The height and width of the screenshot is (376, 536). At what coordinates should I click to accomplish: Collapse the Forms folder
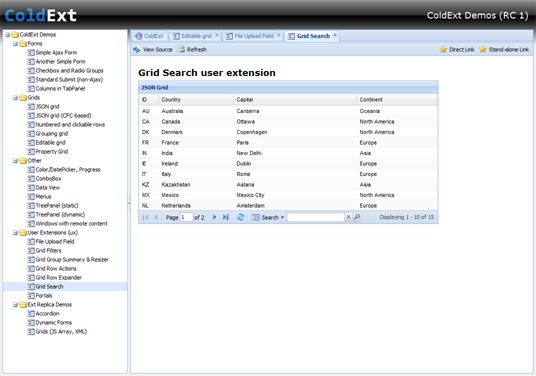(15, 44)
